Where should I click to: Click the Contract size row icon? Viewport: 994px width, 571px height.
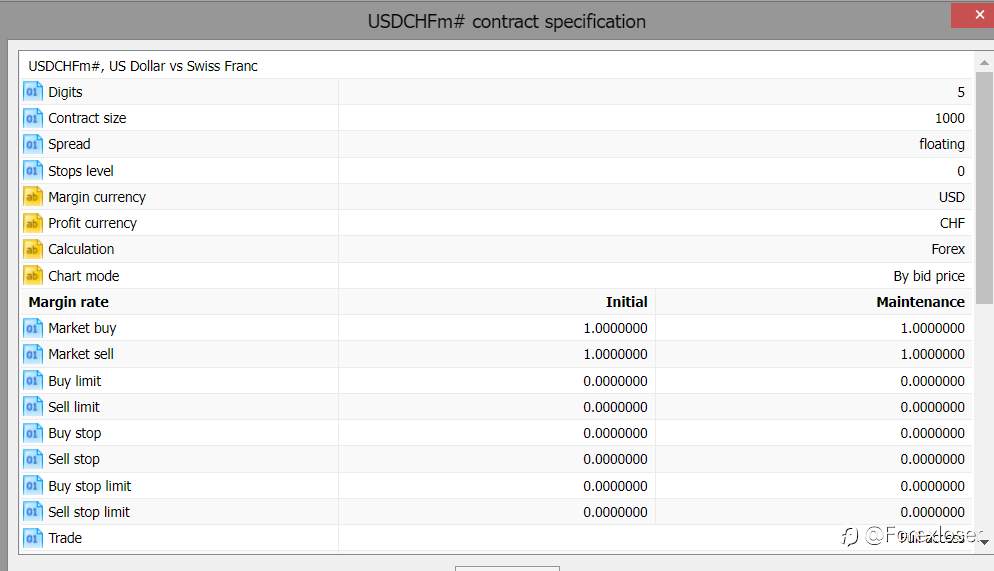pos(33,118)
